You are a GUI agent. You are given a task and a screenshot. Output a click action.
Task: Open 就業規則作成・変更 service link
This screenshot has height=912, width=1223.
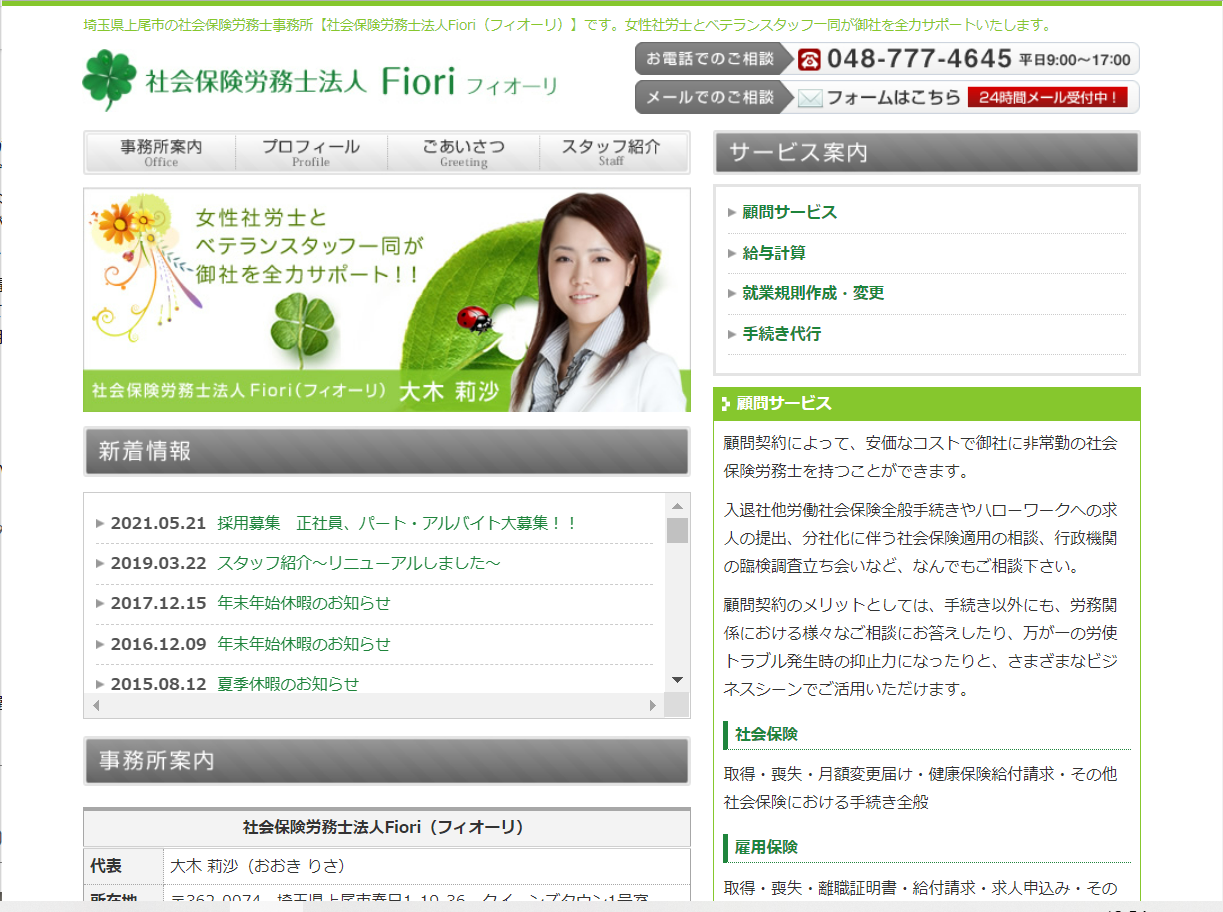[812, 293]
